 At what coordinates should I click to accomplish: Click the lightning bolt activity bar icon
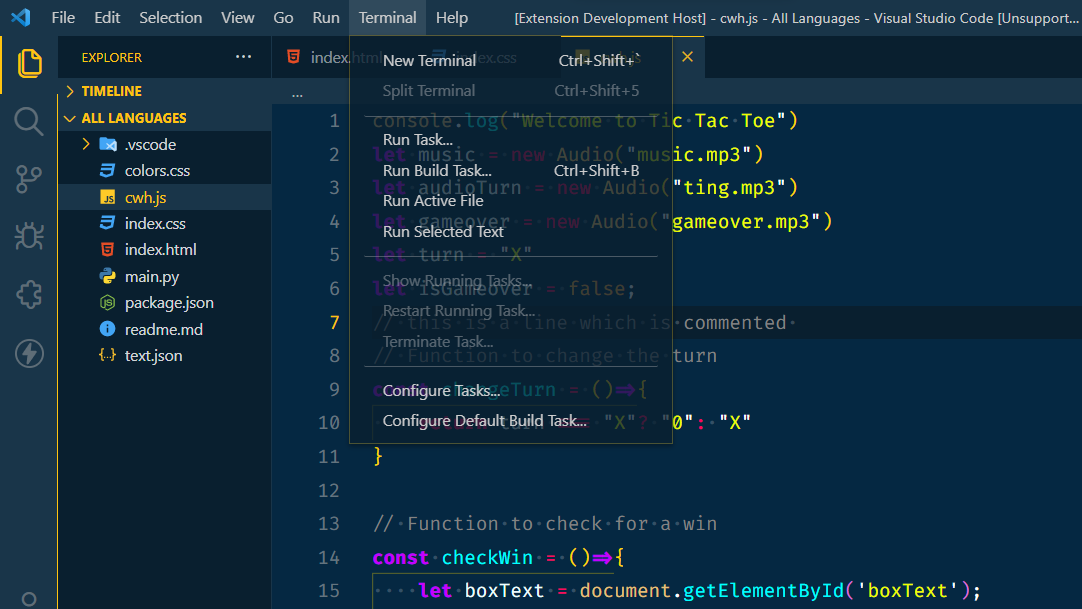click(x=29, y=354)
